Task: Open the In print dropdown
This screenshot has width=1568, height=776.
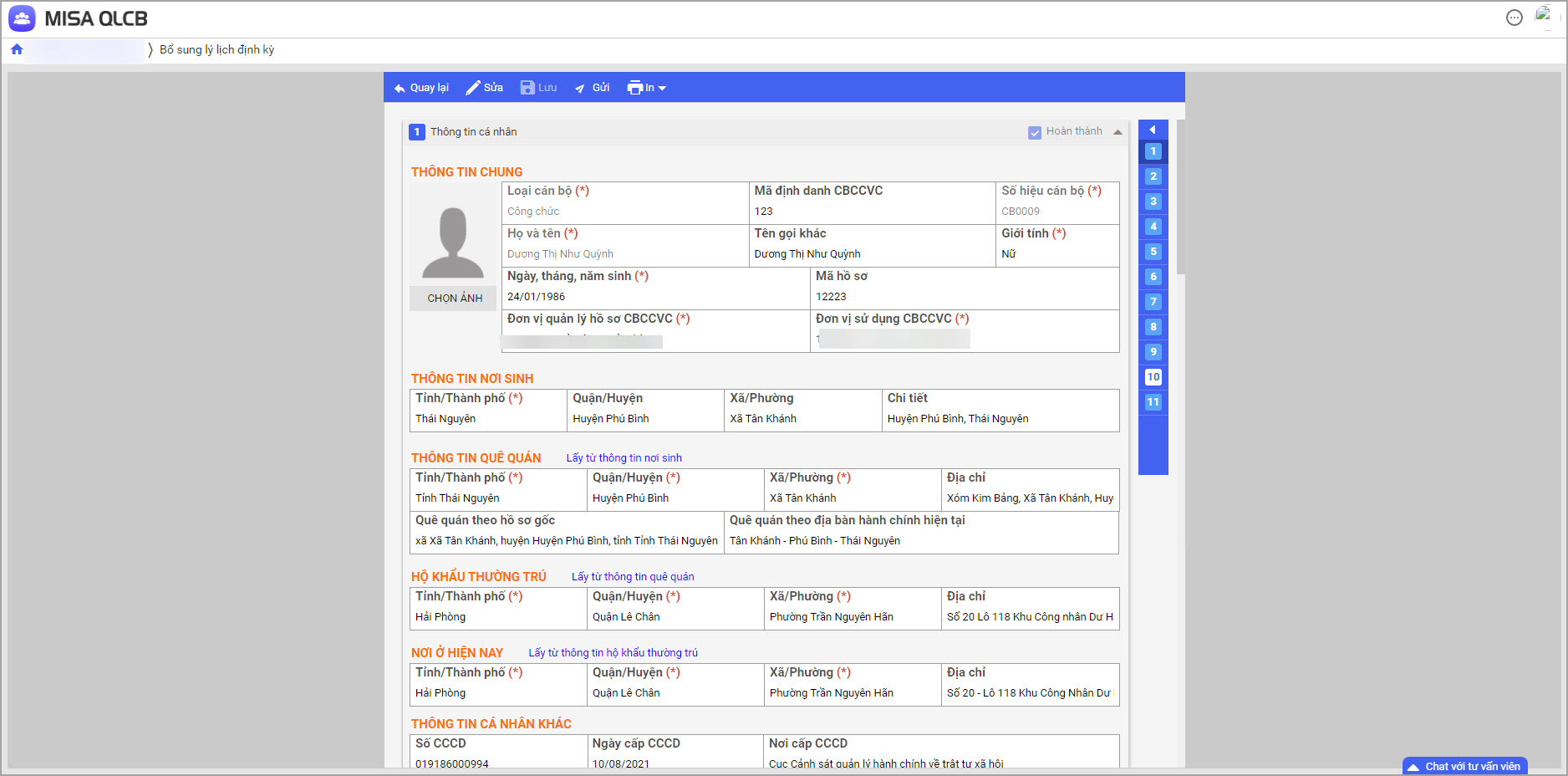Action: tap(646, 88)
